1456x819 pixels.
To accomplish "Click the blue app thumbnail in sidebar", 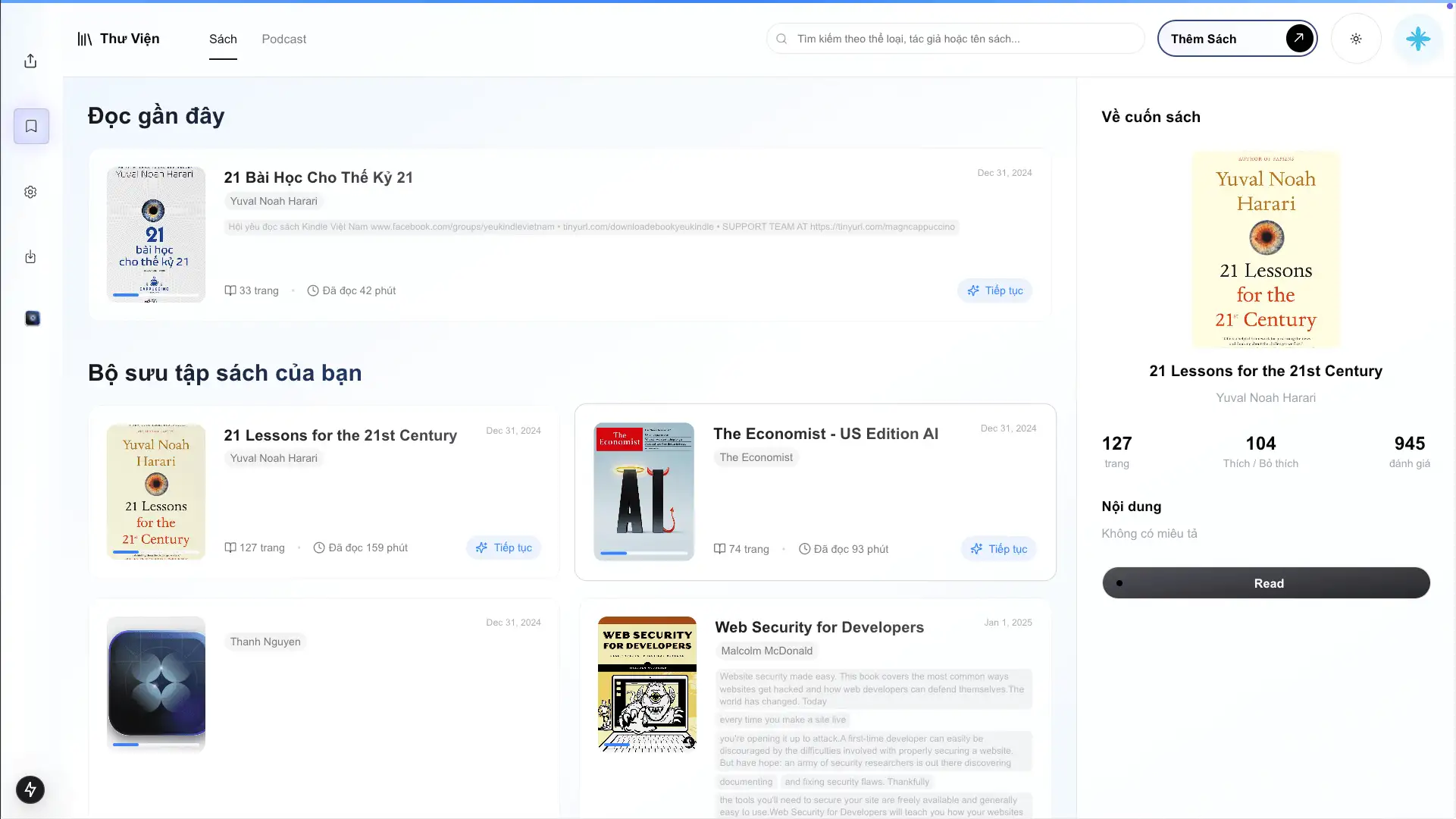I will pyautogui.click(x=33, y=318).
